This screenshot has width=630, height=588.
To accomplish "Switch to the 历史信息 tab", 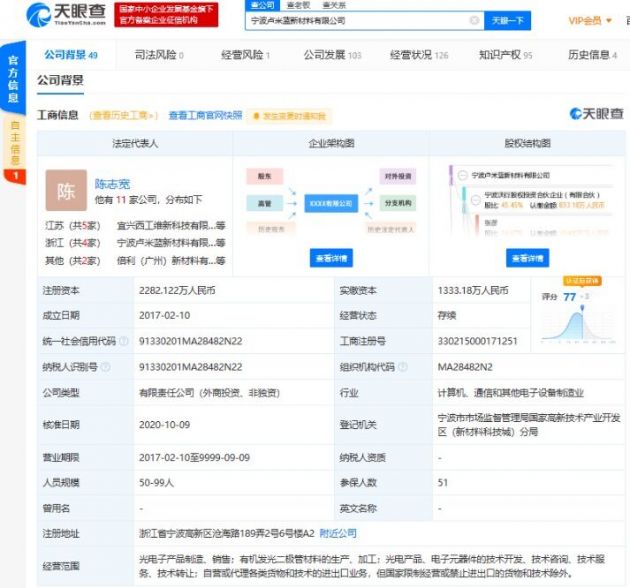I will click(x=593, y=55).
